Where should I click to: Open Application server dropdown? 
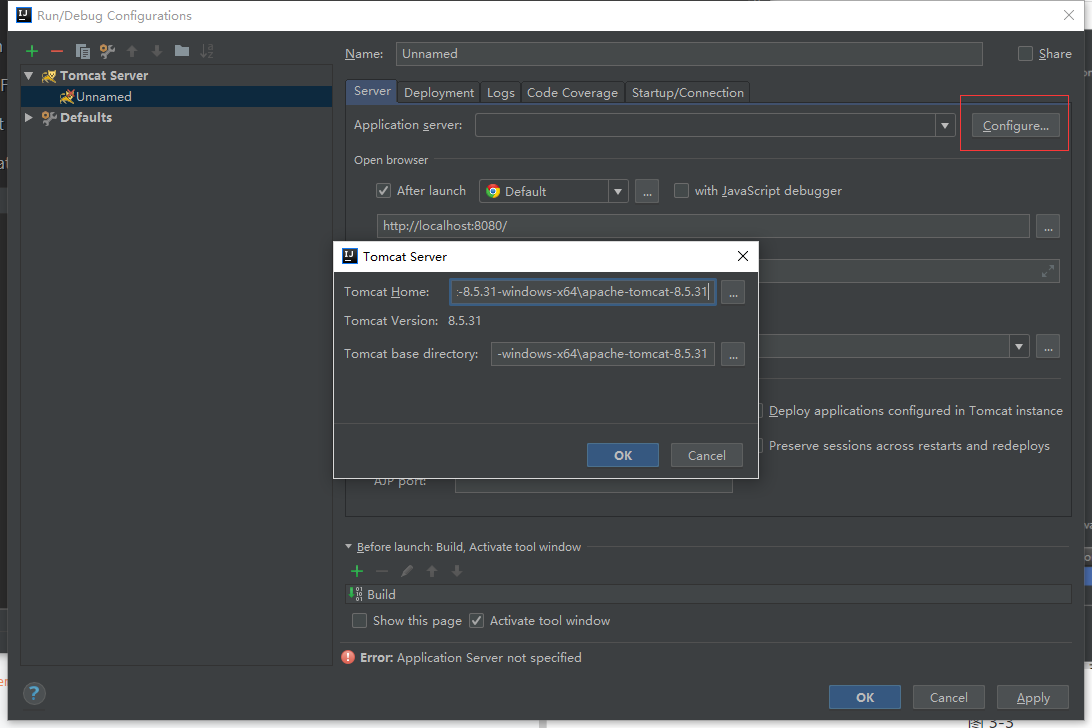(x=944, y=125)
